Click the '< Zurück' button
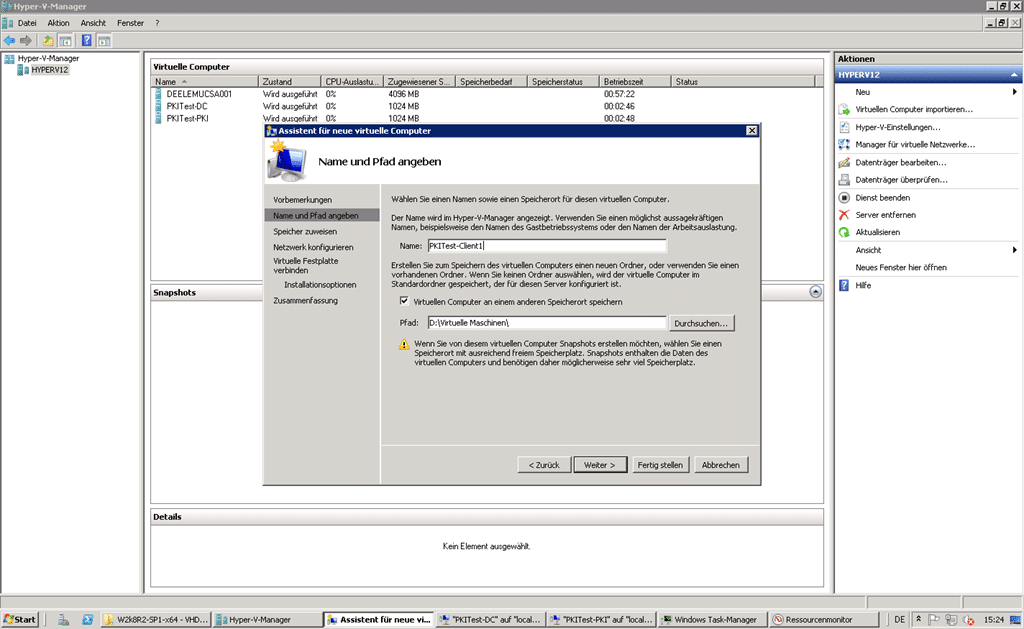 pos(544,465)
